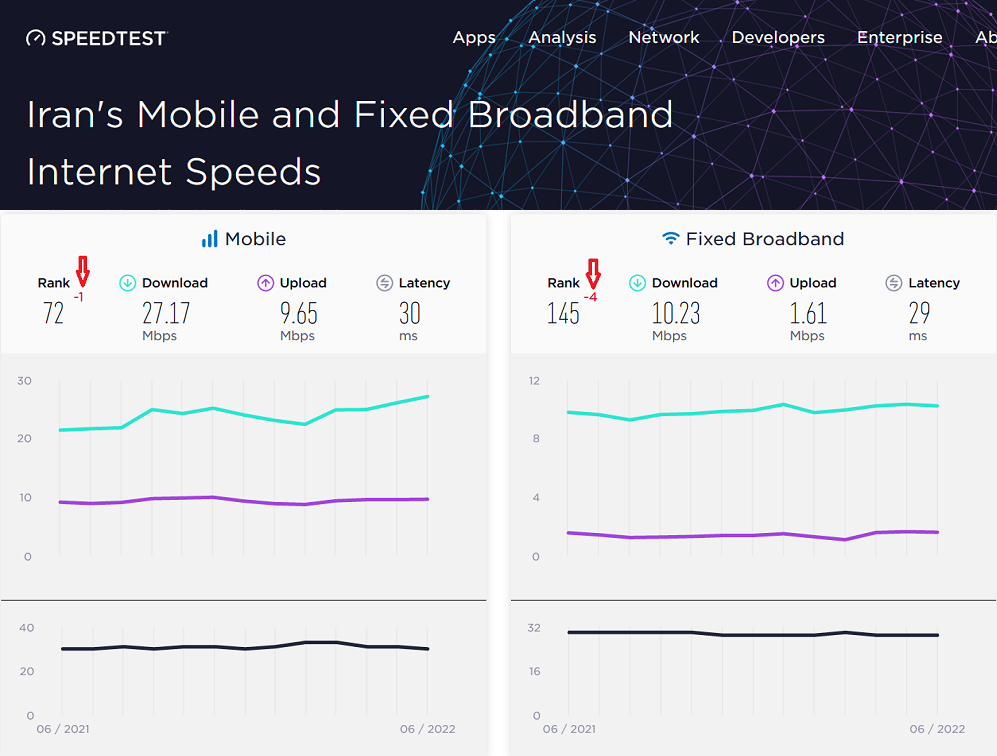
Task: Click the red arrow above Fixed Broadband rank
Action: 593,271
